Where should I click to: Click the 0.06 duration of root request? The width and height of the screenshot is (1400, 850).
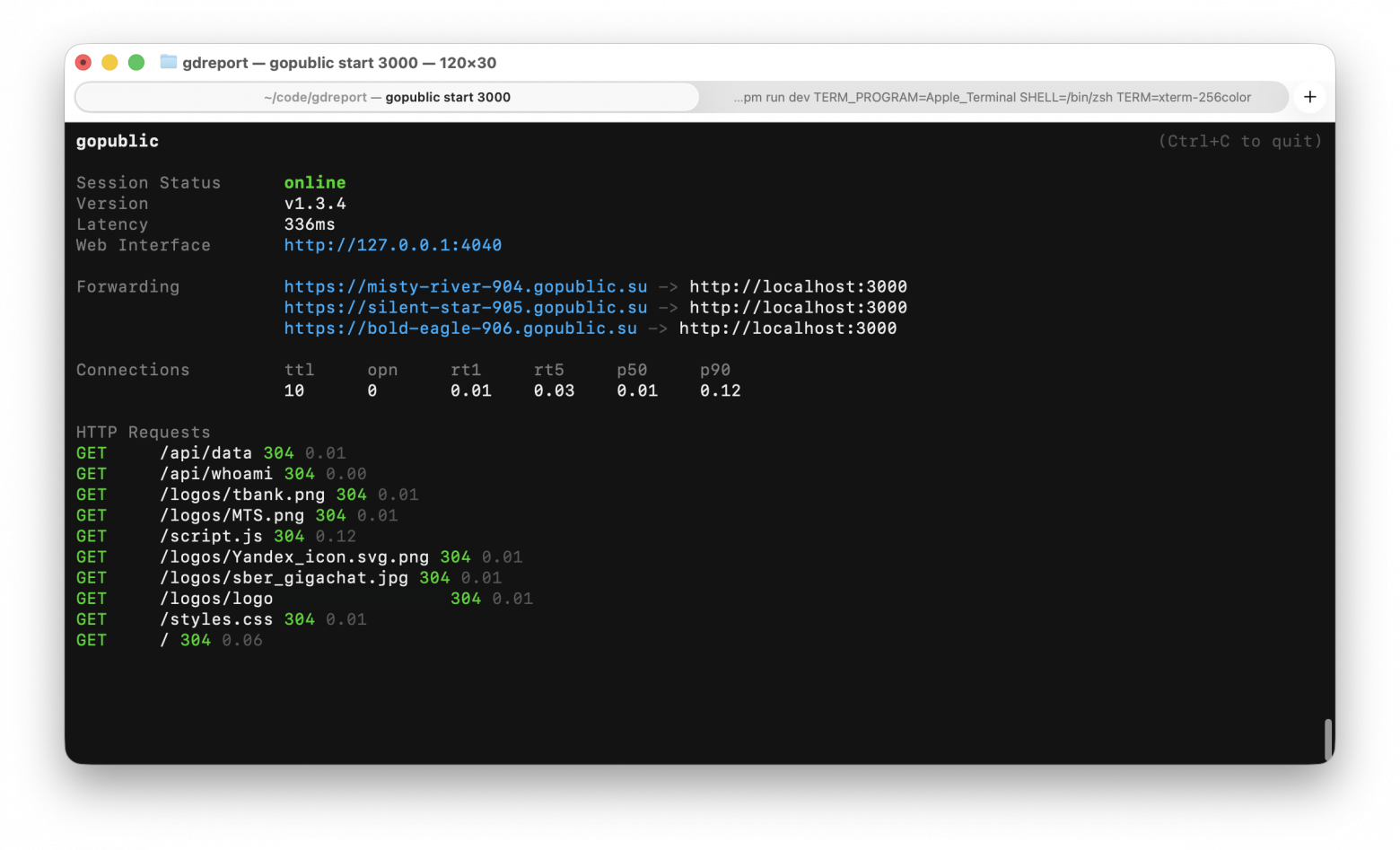click(242, 640)
